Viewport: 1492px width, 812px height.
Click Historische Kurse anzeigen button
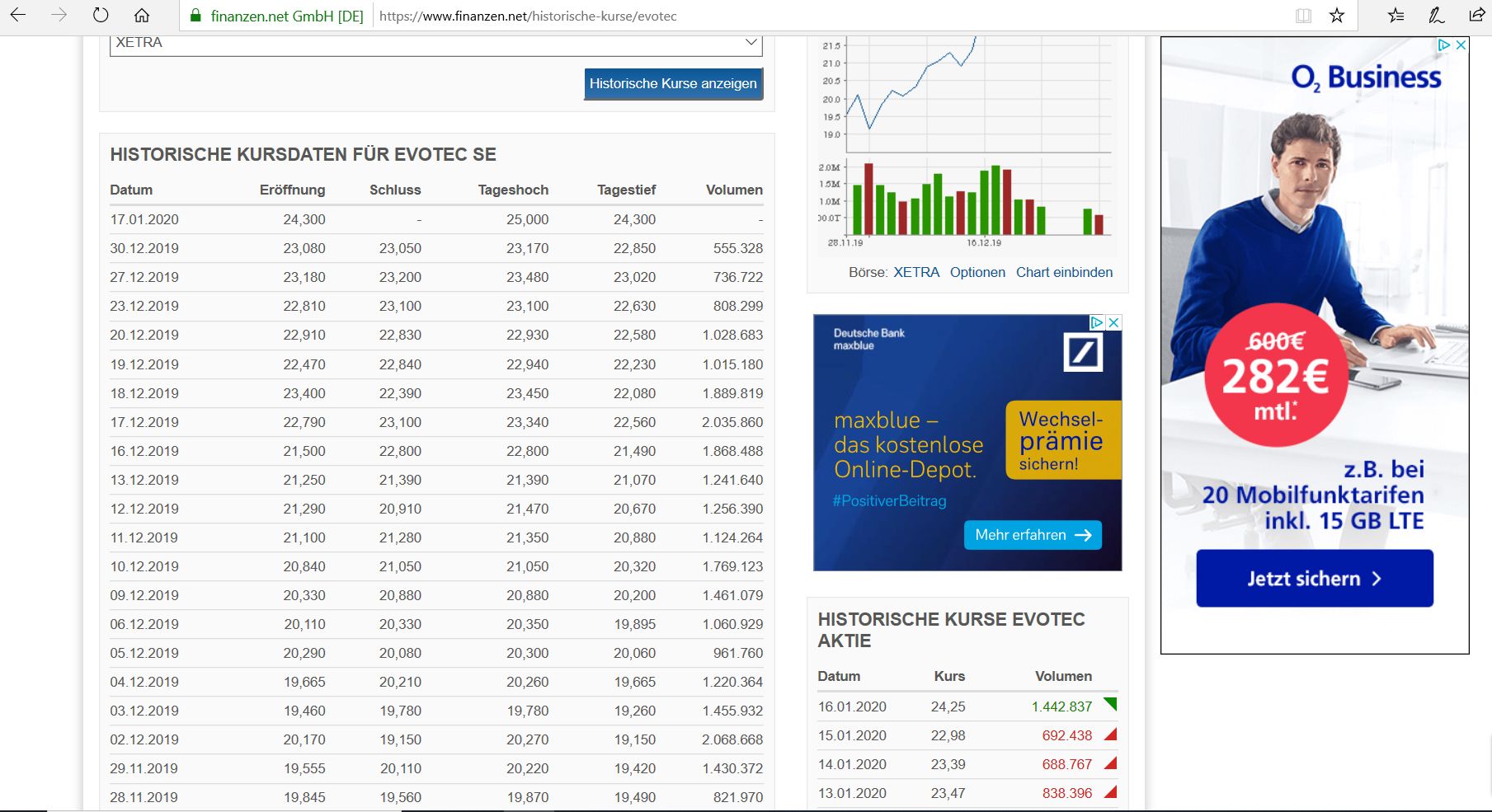coord(673,83)
